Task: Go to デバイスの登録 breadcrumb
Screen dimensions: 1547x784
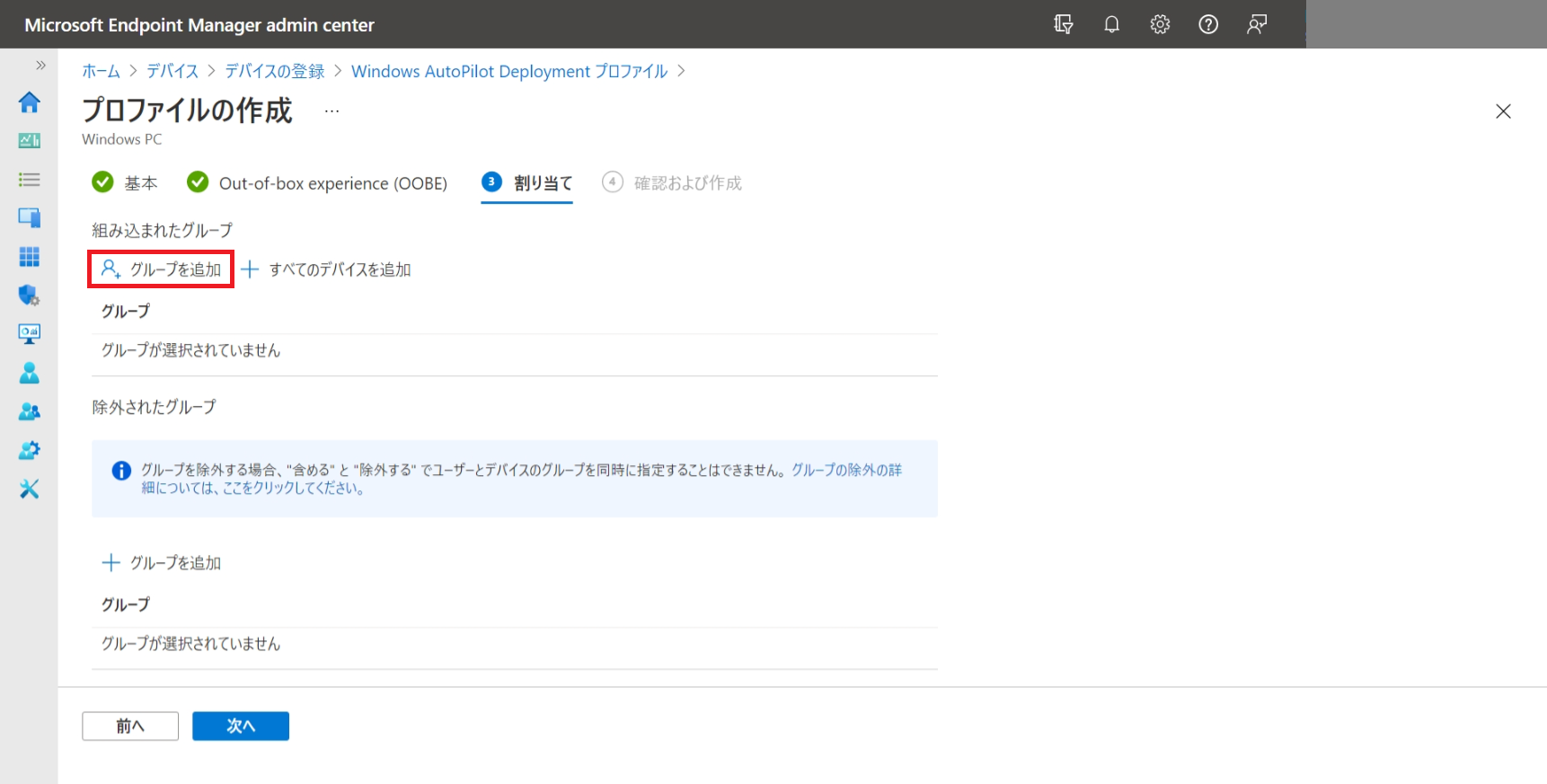Action: tap(274, 71)
